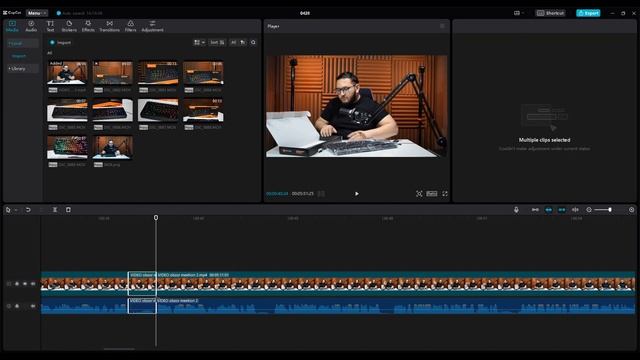Open the aspect ratio selector in Player
Screen dimensions: 640x360
pyautogui.click(x=432, y=194)
